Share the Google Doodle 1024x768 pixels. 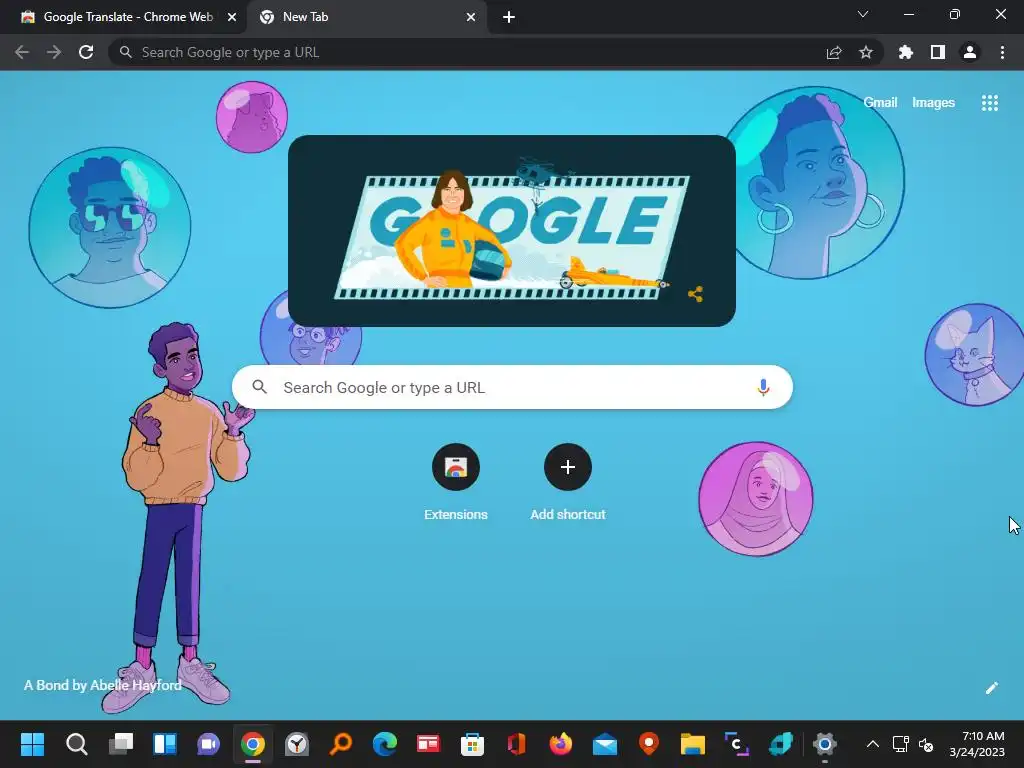[x=696, y=294]
